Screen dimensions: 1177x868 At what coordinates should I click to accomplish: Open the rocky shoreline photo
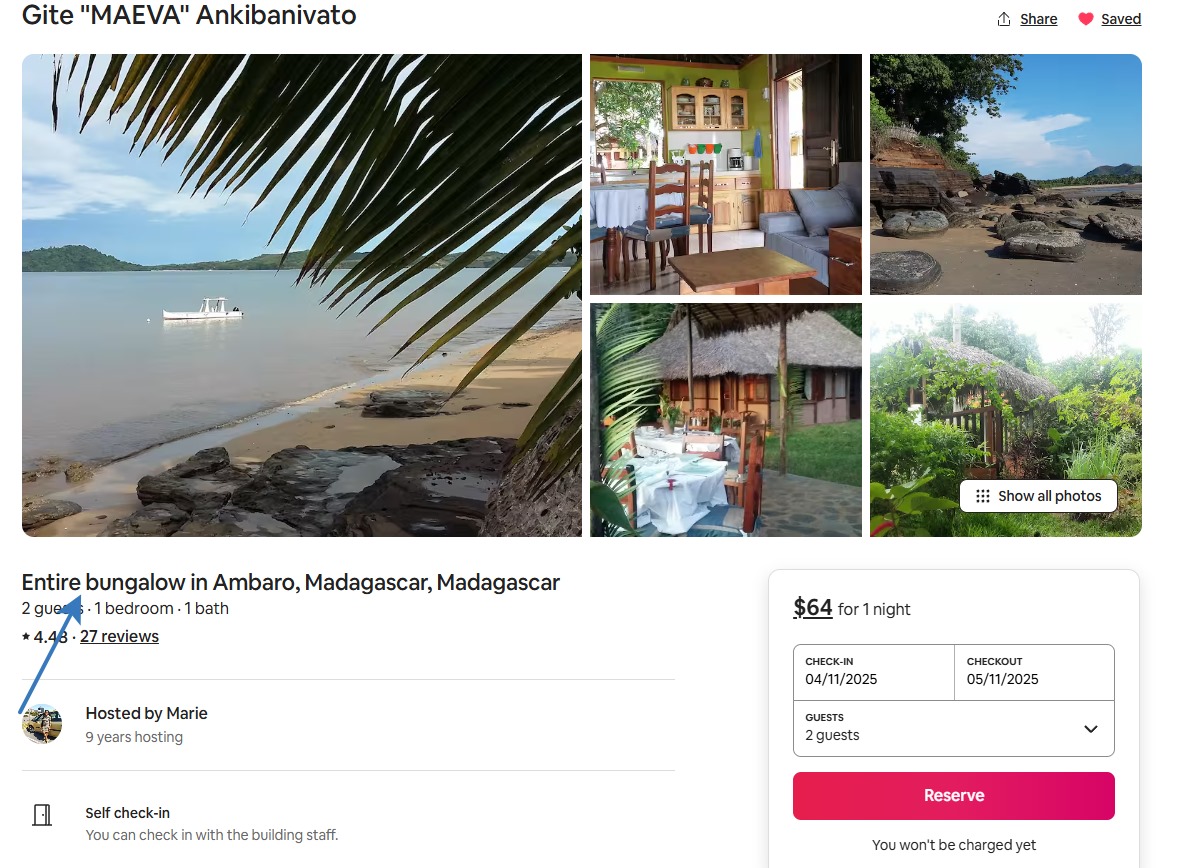1005,174
